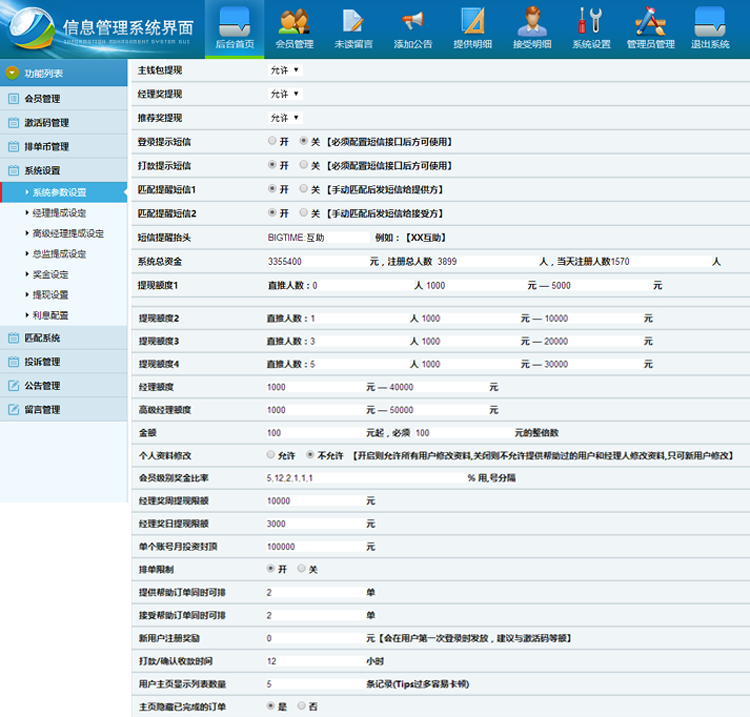Click 系统总资金 value 3355400 field
750x717 pixels.
317,262
